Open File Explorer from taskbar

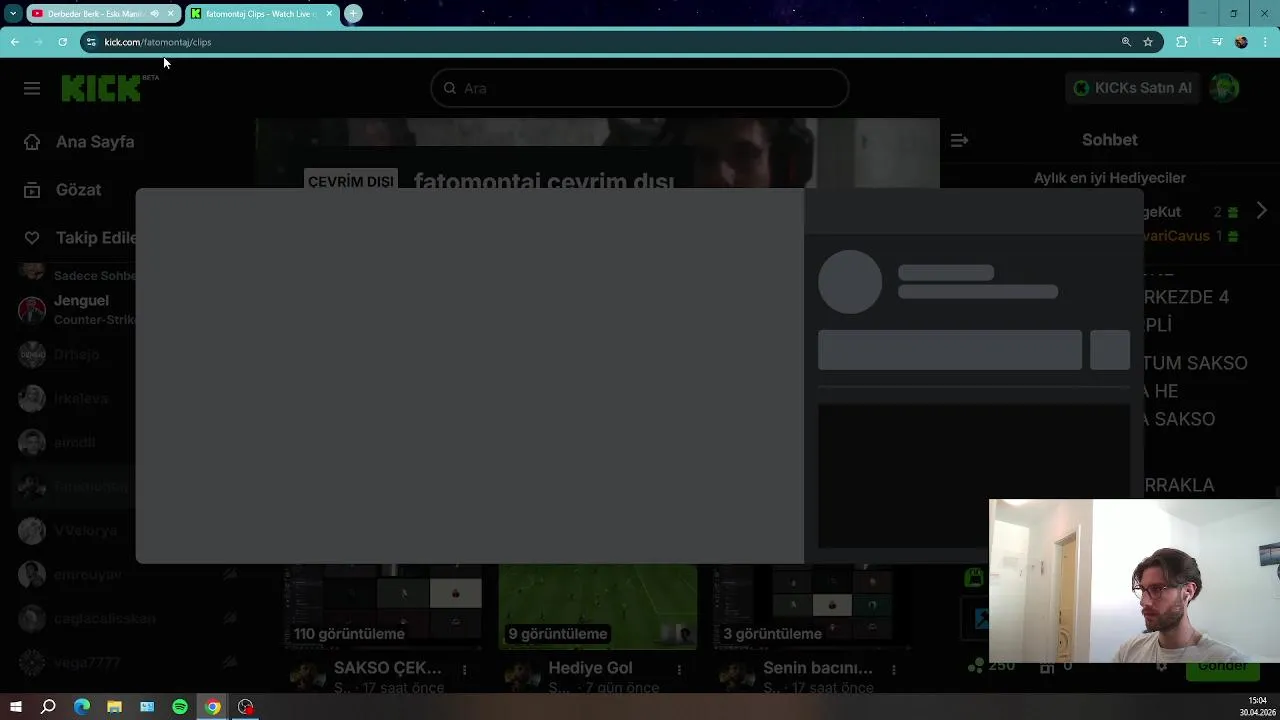point(114,707)
